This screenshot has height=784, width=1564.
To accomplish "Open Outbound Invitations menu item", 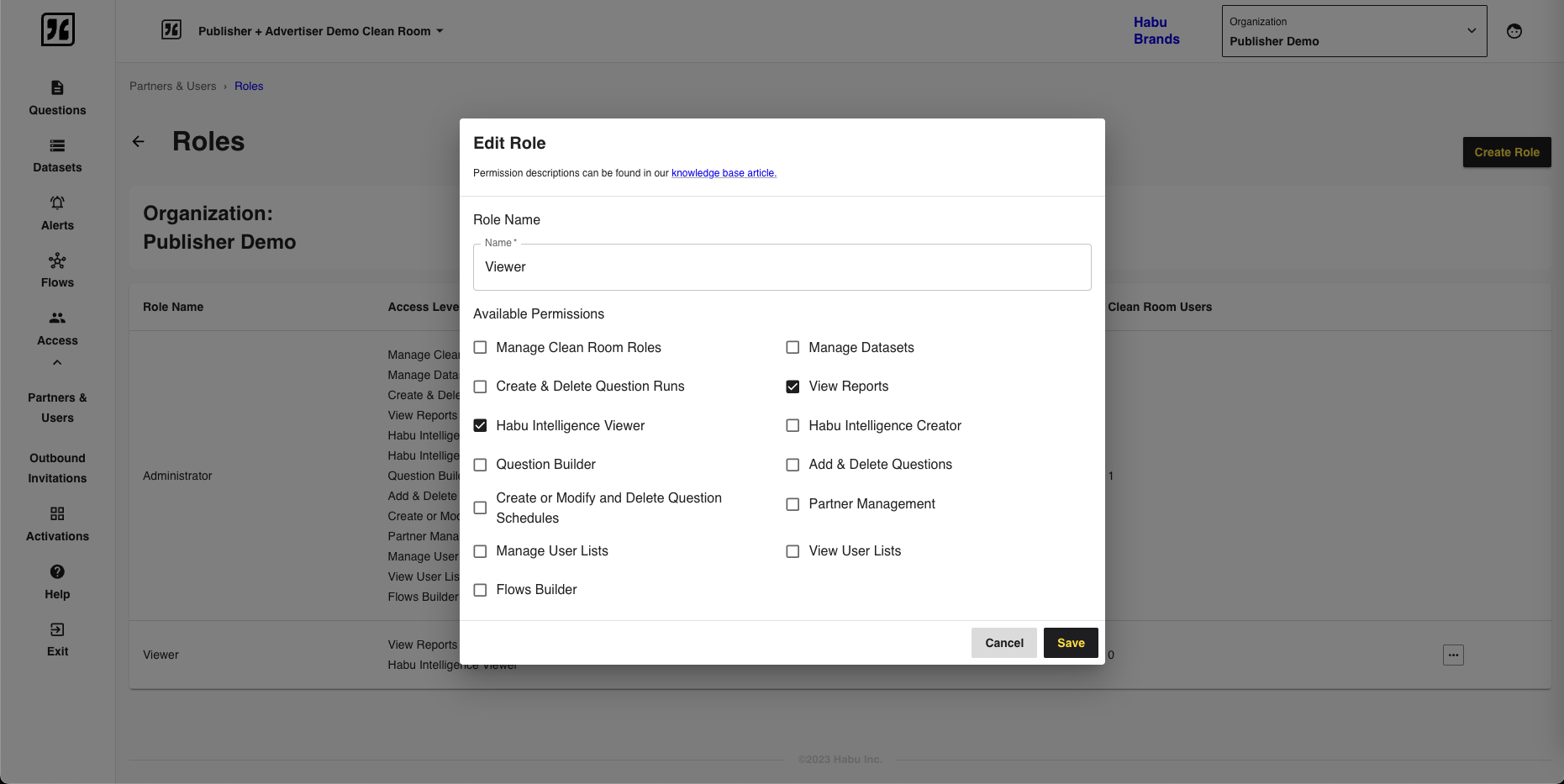I will 57,468.
